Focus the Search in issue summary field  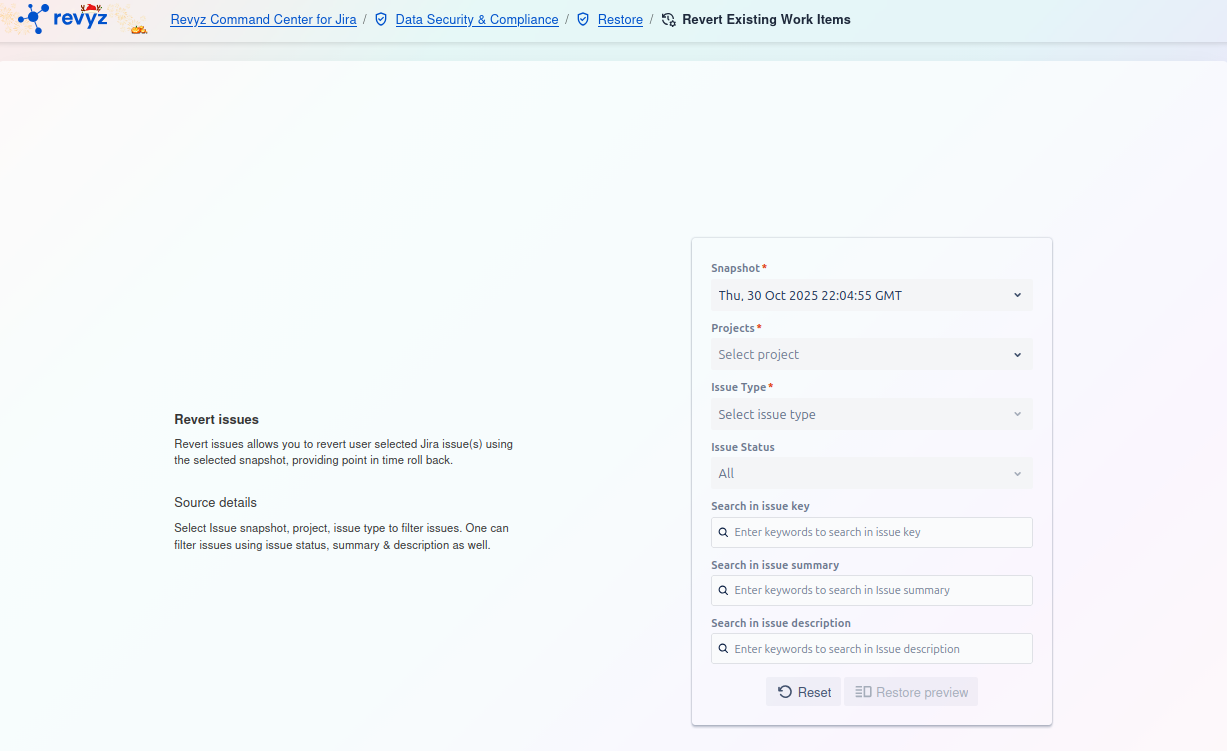(x=880, y=590)
